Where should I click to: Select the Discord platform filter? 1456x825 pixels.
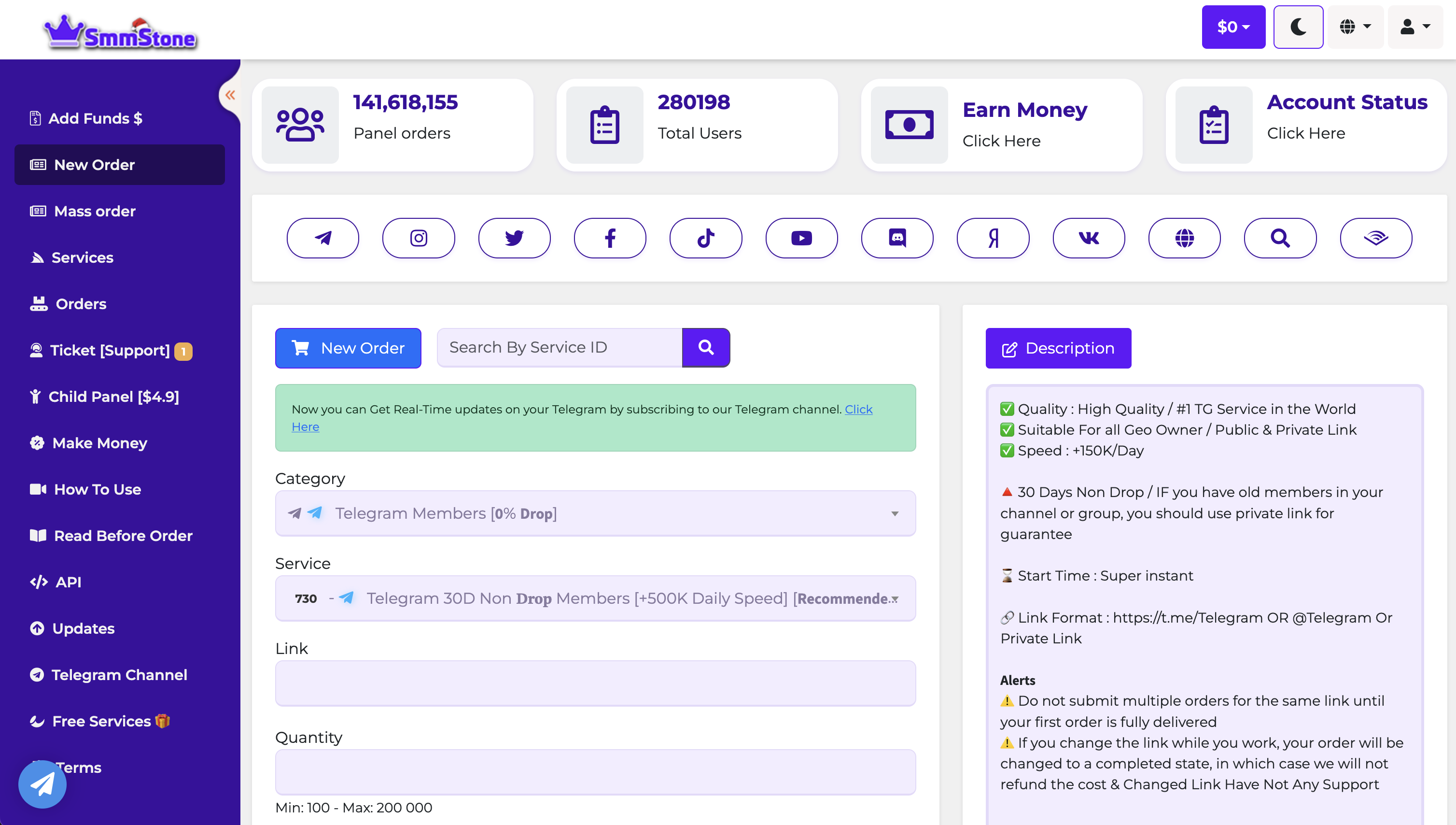pyautogui.click(x=897, y=238)
